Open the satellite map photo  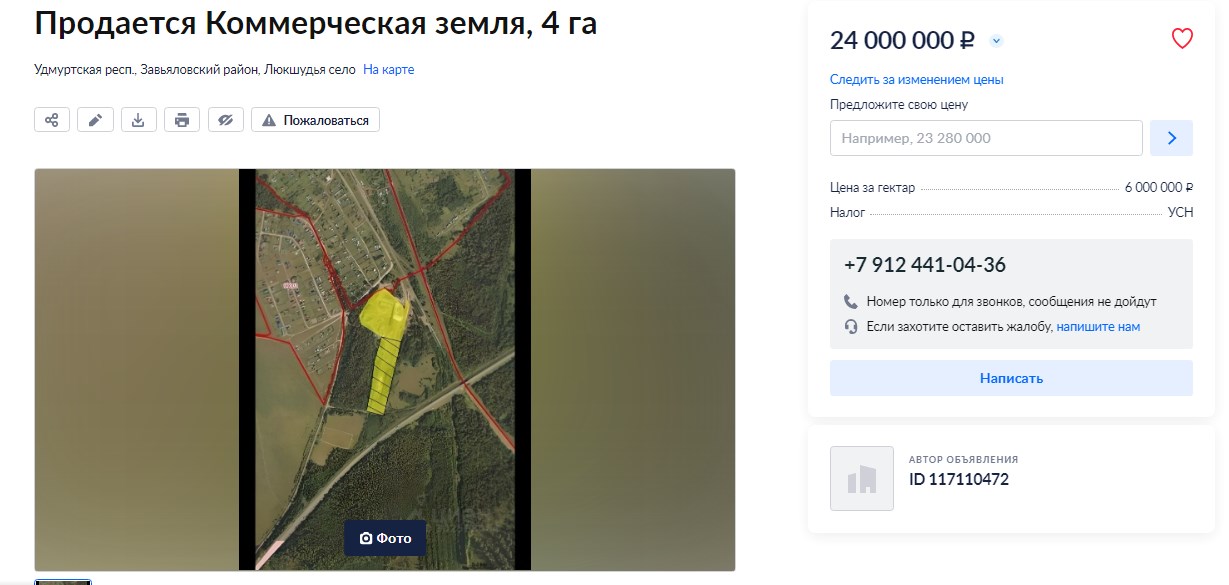click(x=385, y=370)
